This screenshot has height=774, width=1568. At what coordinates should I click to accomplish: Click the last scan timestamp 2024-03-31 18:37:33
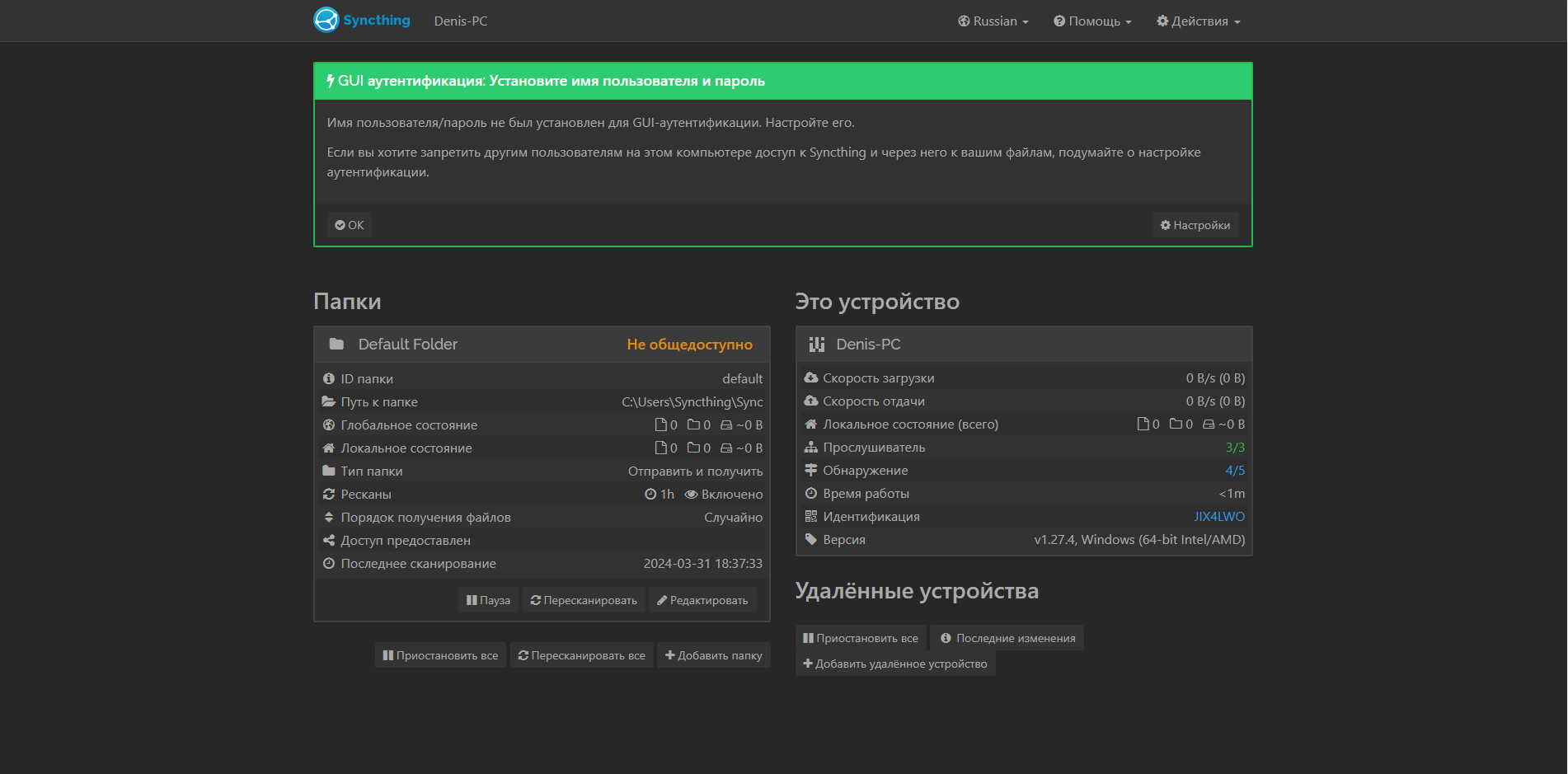pyautogui.click(x=703, y=563)
